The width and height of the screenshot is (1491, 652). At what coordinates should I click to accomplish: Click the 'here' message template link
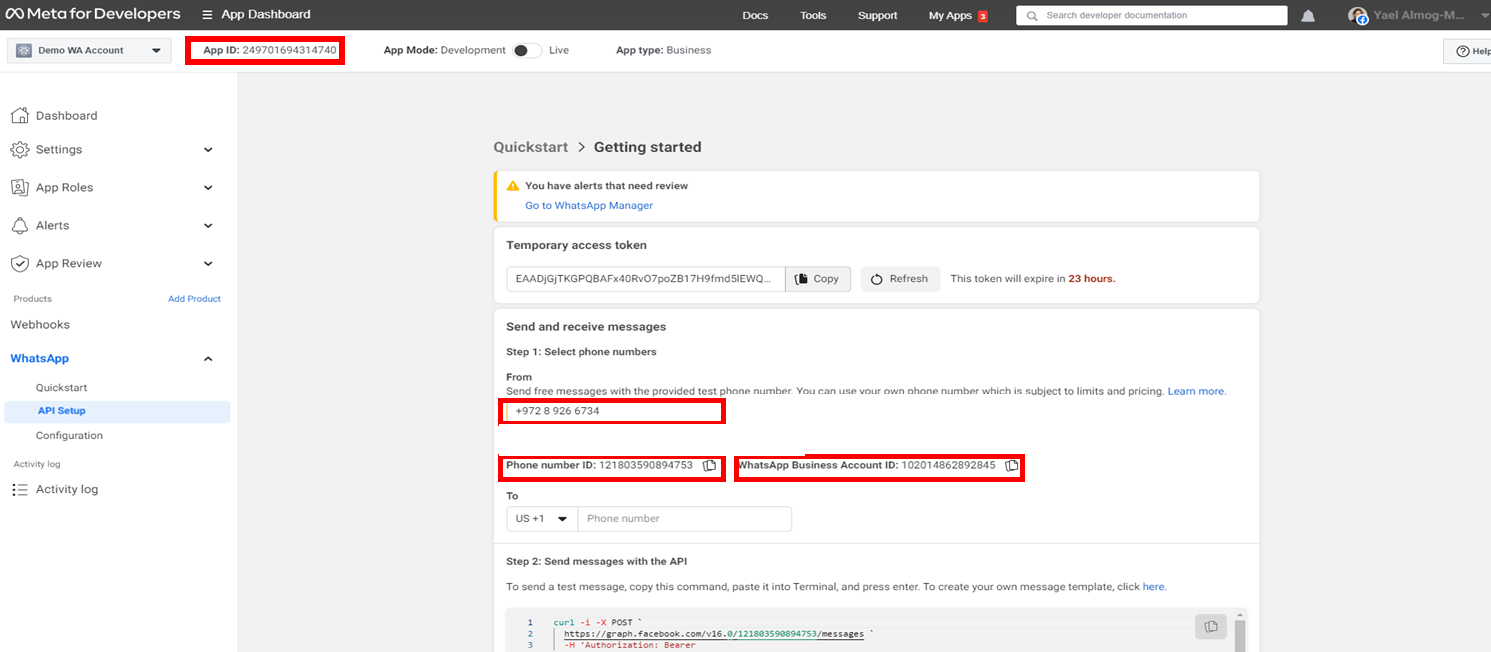(x=1153, y=587)
